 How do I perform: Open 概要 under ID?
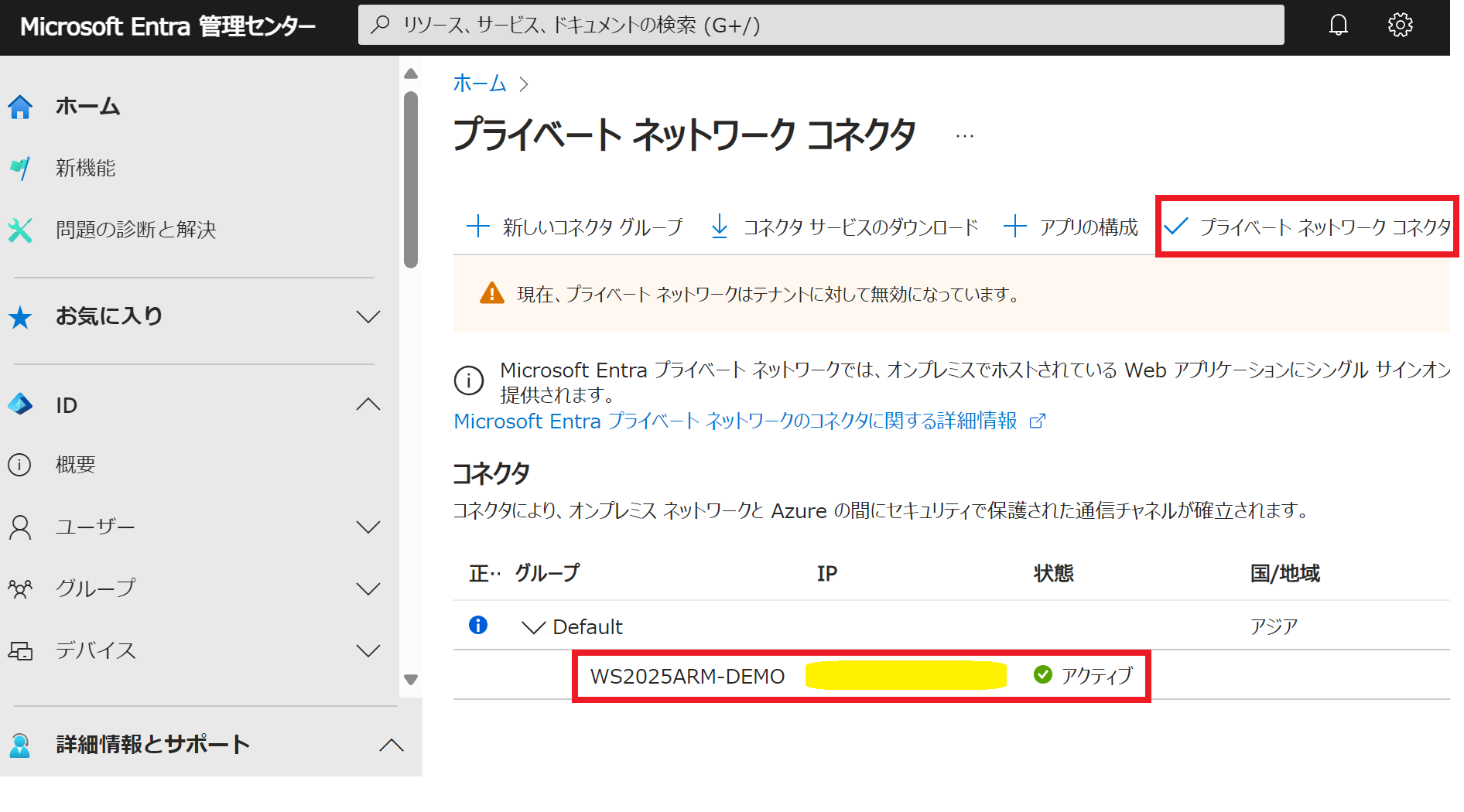(x=76, y=465)
